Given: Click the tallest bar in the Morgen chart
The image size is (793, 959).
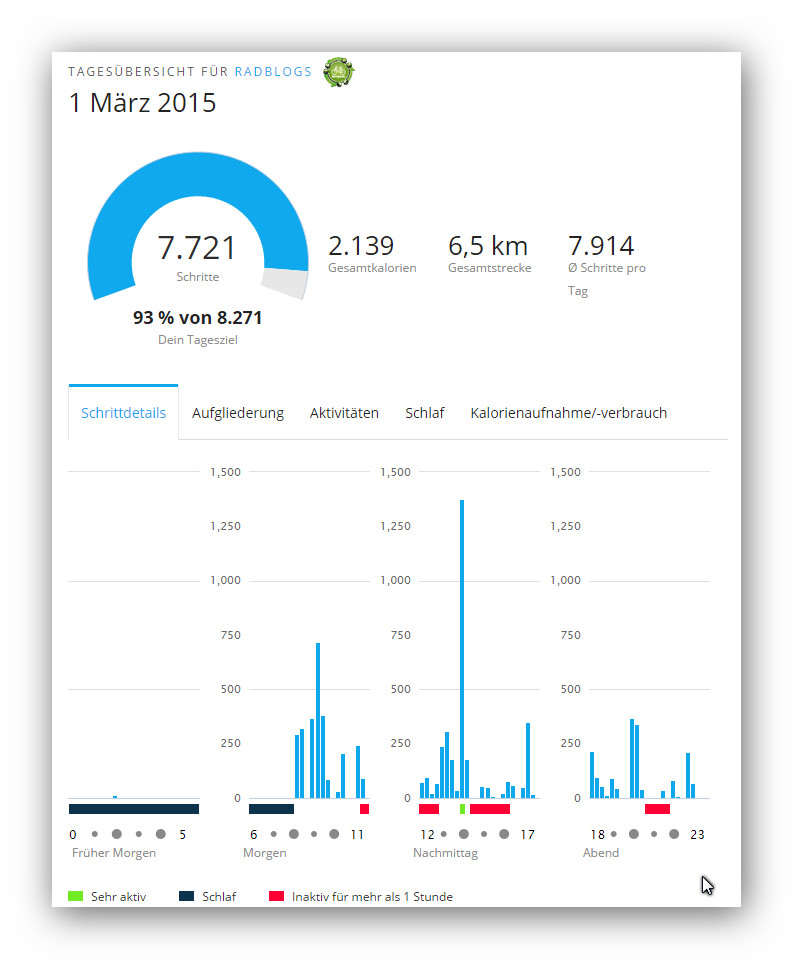Looking at the screenshot, I should coord(318,720).
